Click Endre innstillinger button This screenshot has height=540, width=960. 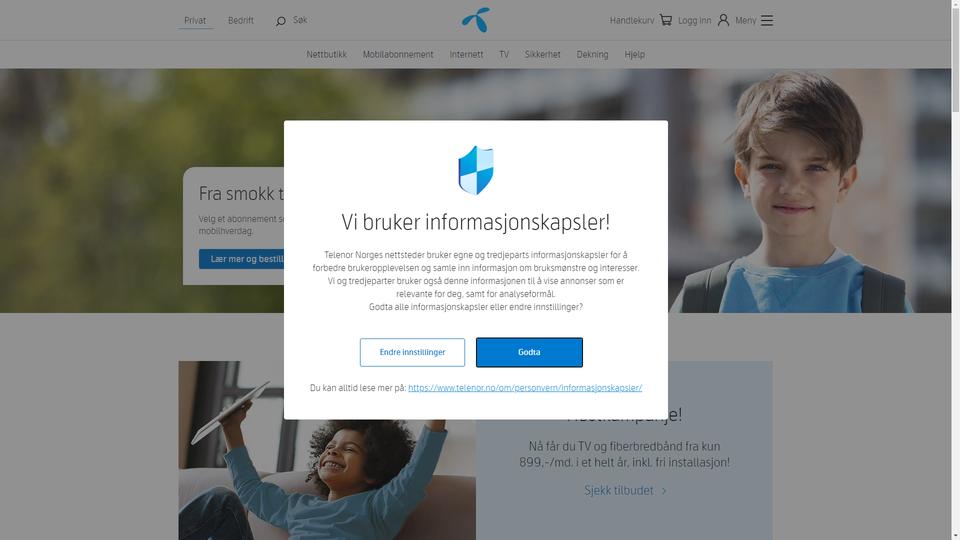click(412, 352)
